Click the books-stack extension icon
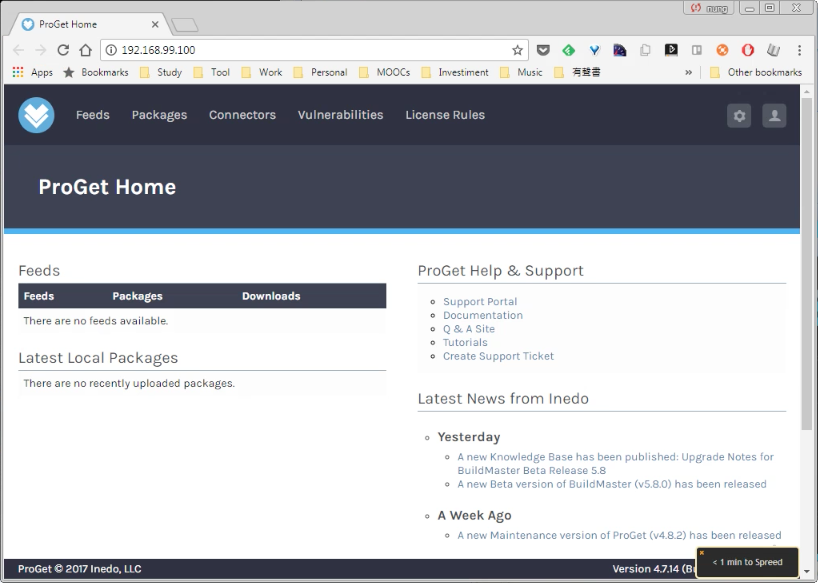The width and height of the screenshot is (818, 583). pos(773,50)
